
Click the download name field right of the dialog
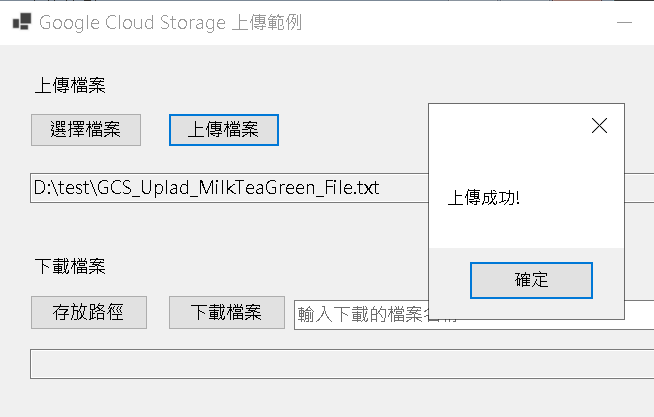(639, 315)
